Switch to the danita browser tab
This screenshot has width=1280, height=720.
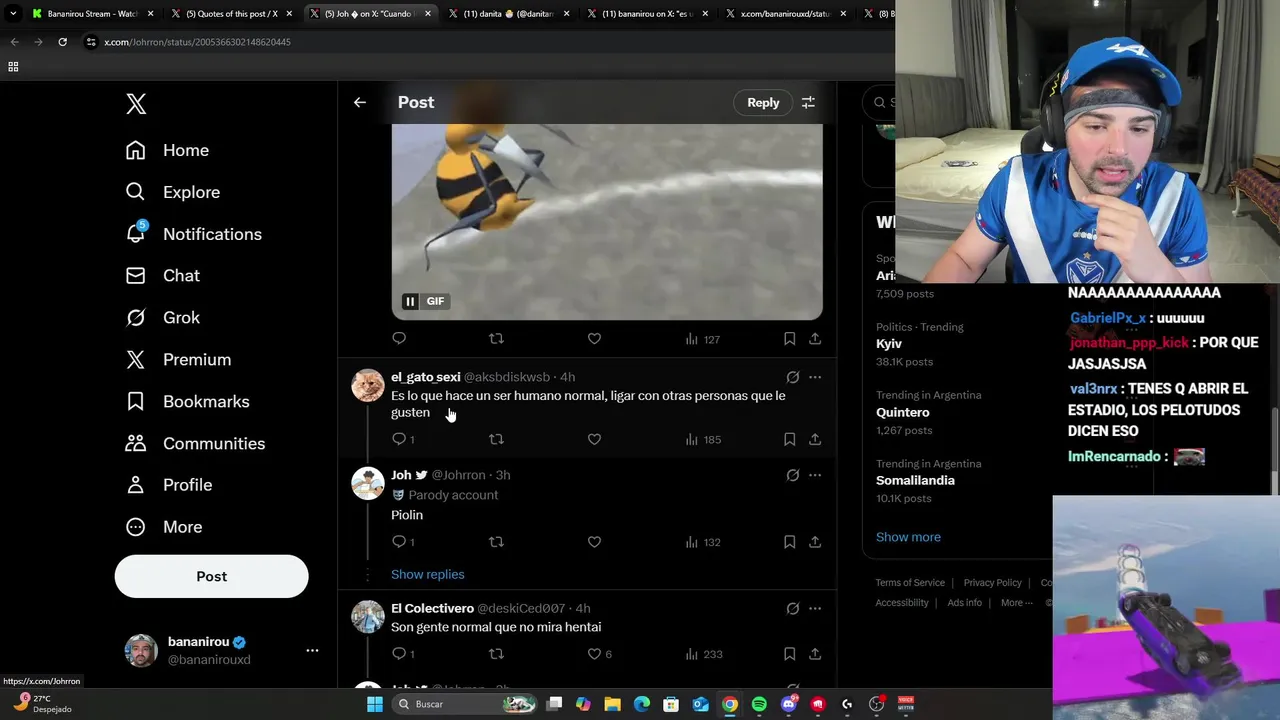click(508, 14)
